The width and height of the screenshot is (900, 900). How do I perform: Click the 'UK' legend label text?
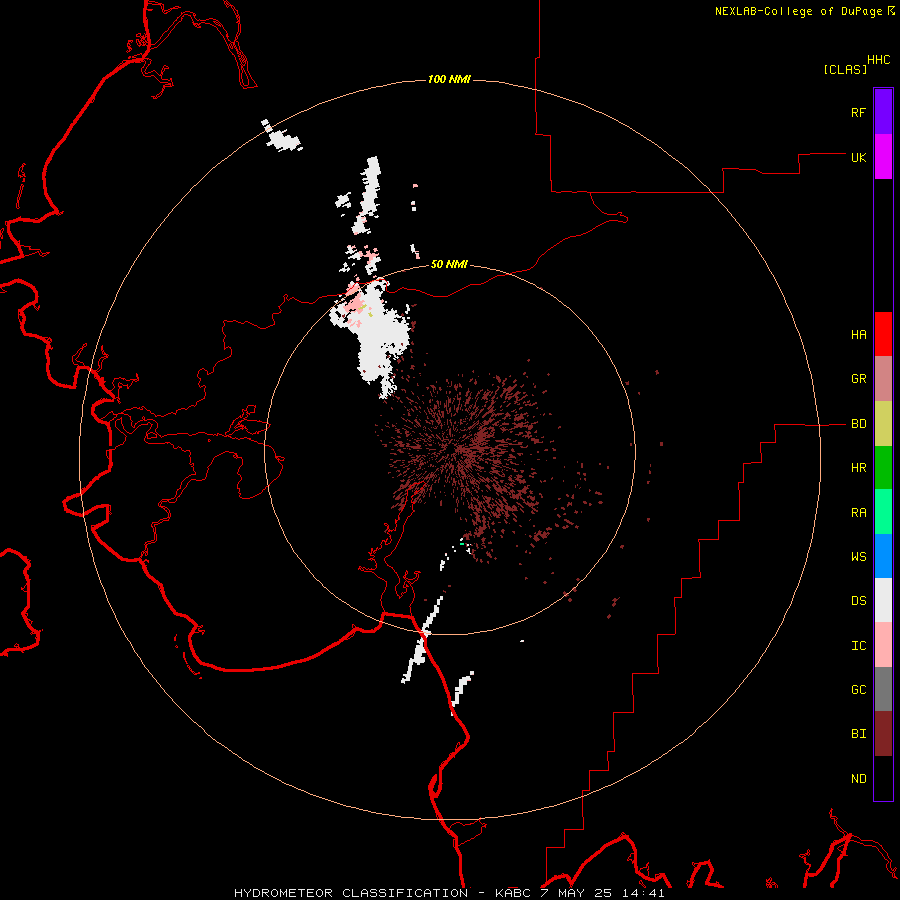[858, 157]
